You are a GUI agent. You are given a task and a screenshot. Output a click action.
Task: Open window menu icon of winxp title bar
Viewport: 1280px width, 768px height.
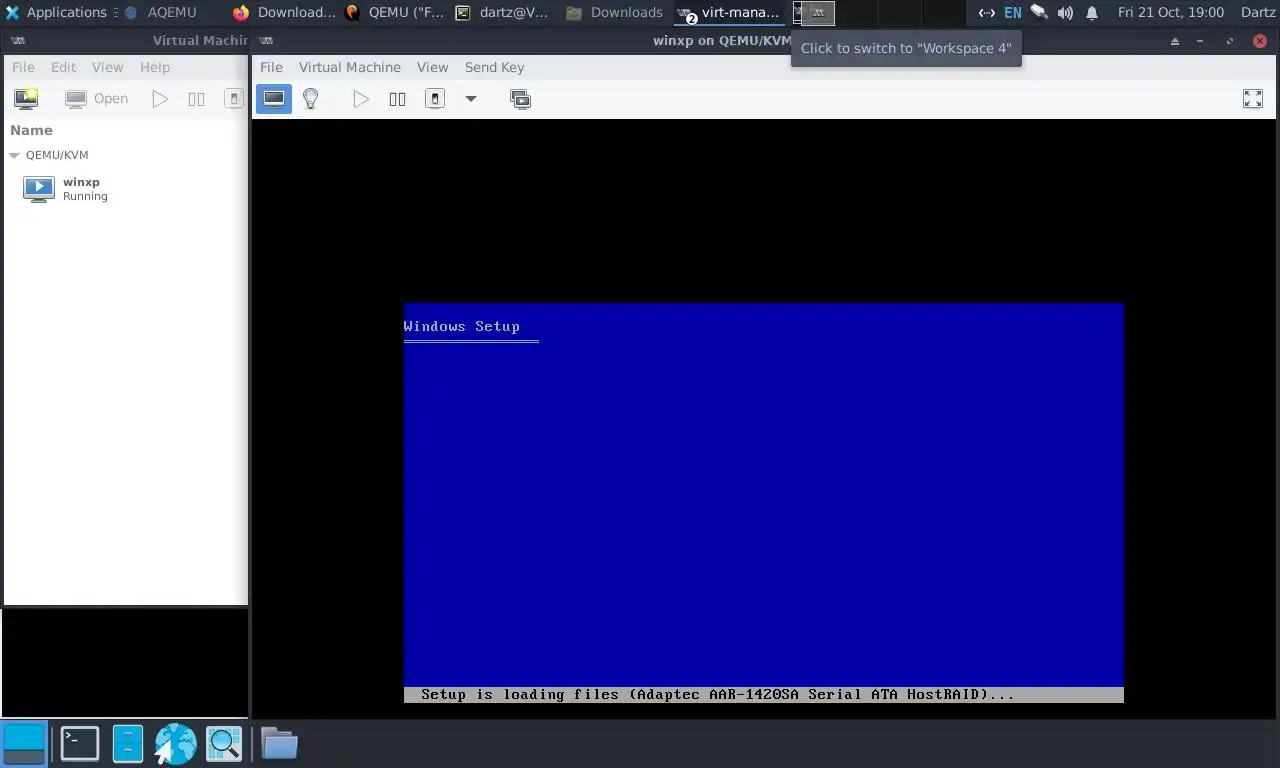[266, 41]
